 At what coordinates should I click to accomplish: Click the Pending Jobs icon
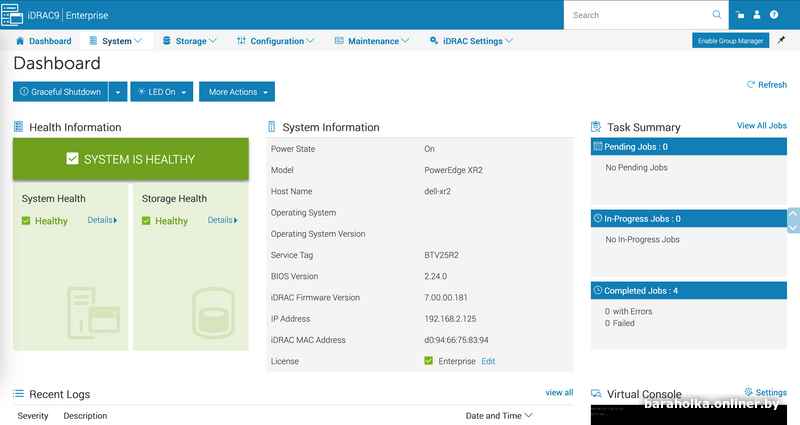pyautogui.click(x=598, y=146)
